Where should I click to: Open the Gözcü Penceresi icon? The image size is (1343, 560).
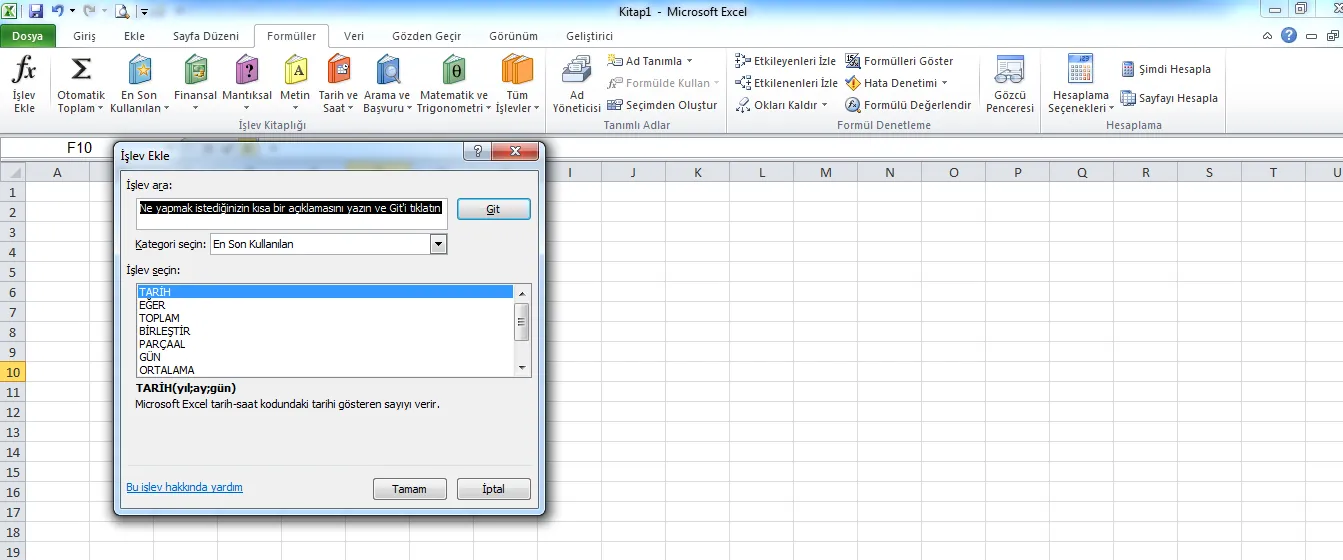tap(1009, 72)
